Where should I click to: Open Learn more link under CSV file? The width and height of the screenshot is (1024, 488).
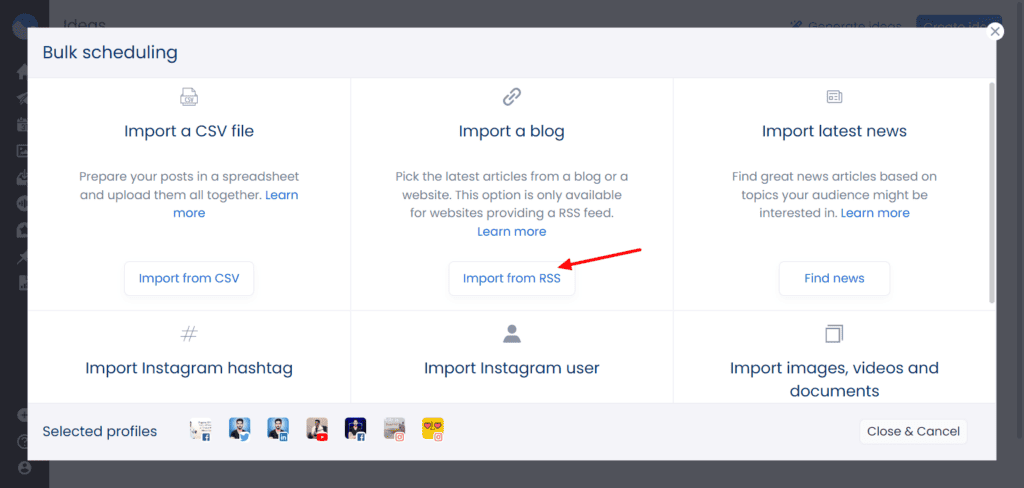pos(236,204)
